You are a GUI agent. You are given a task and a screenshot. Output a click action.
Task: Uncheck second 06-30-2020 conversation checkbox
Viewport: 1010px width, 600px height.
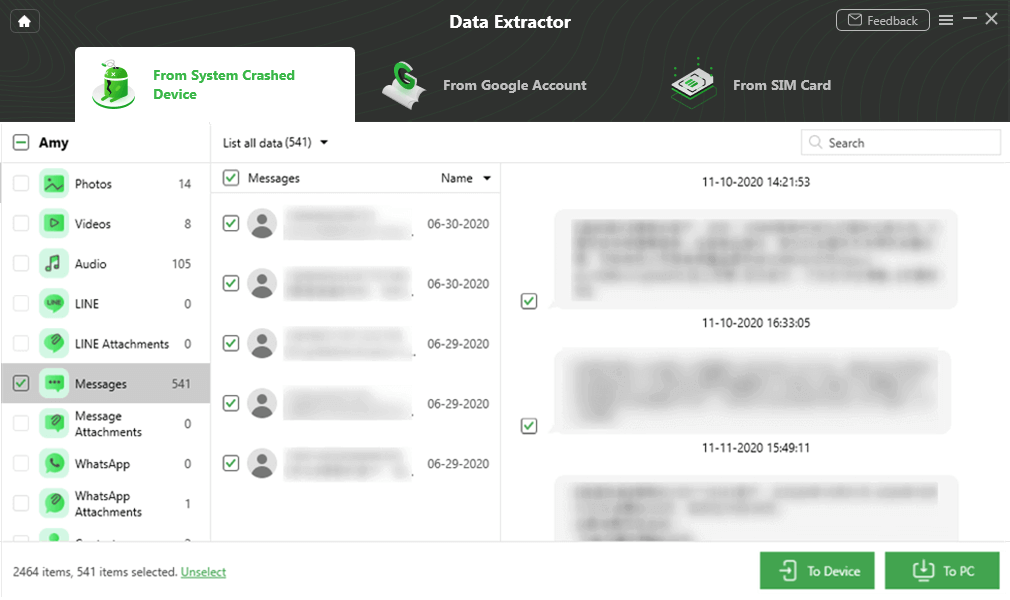(x=231, y=284)
